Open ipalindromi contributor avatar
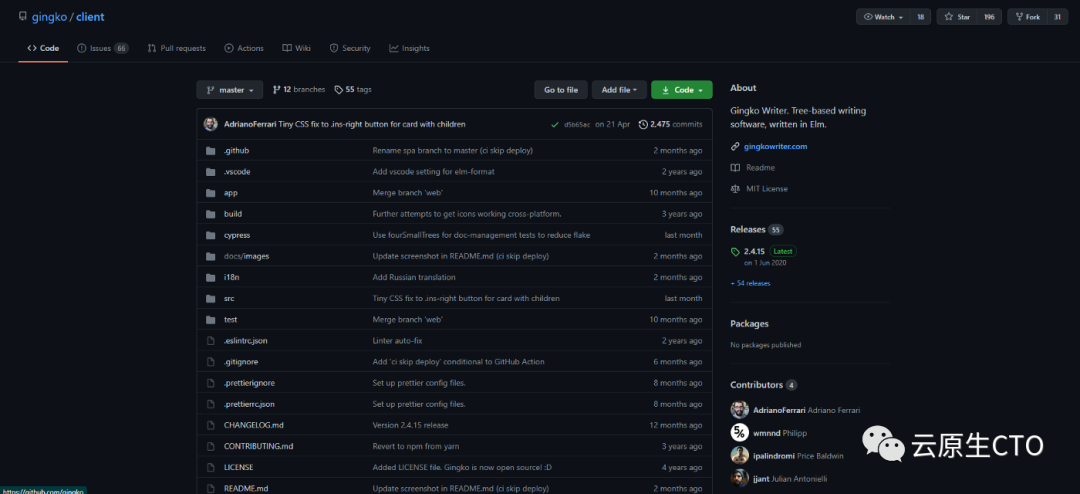1080x494 pixels. 740,455
